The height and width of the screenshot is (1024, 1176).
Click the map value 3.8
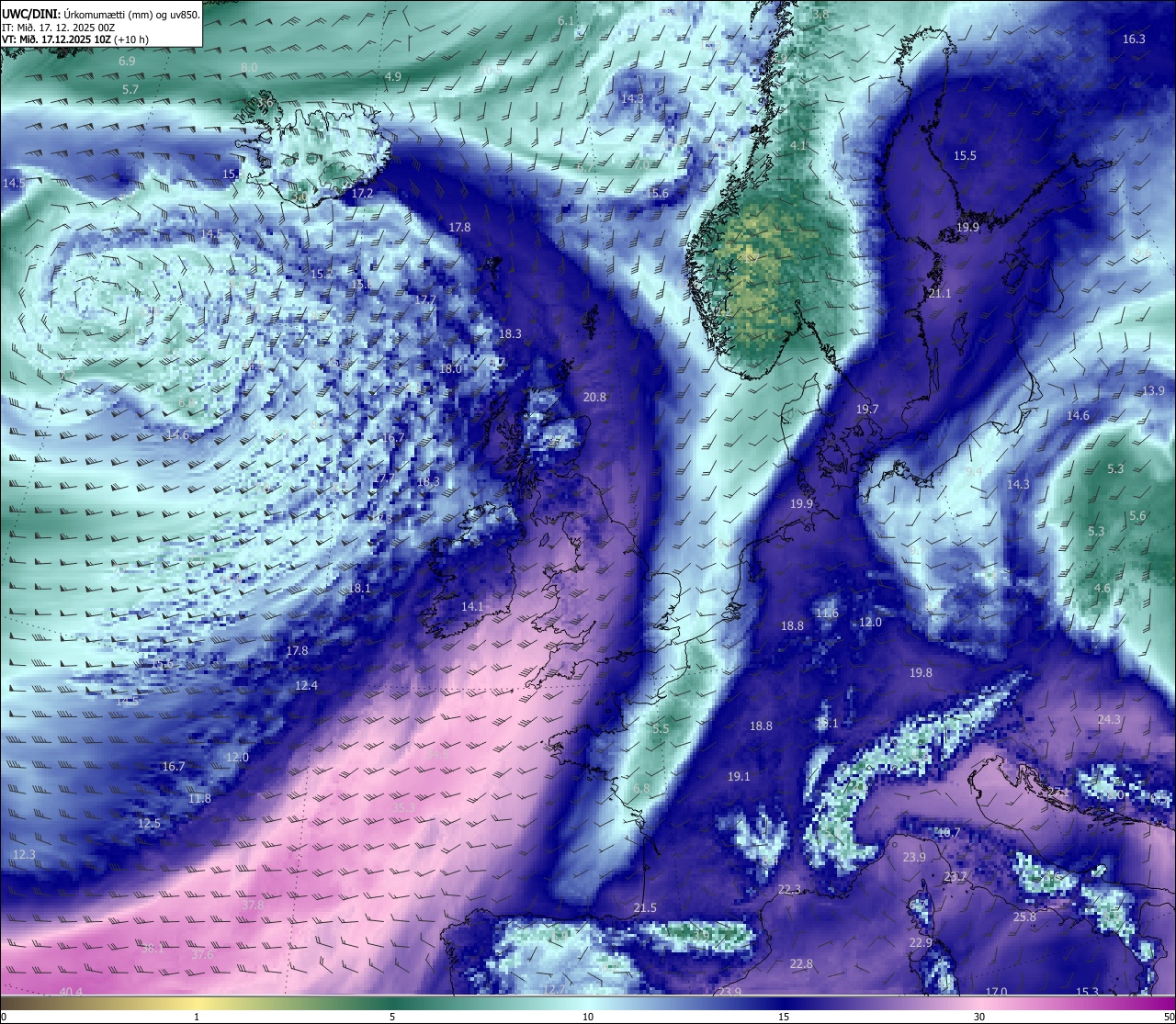point(820,15)
